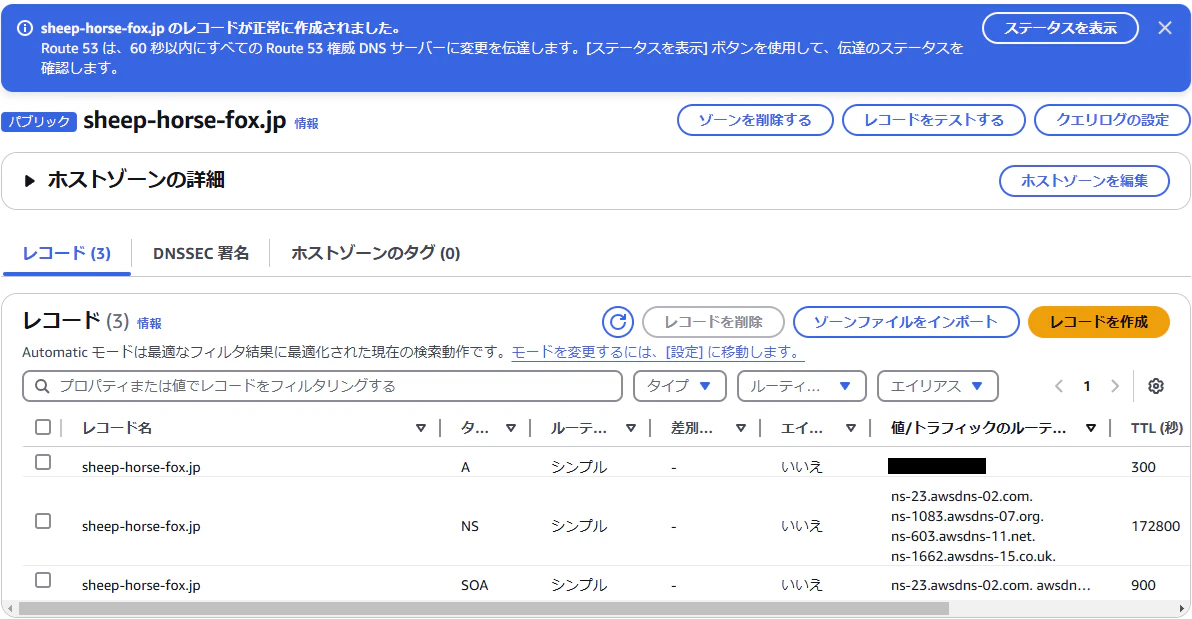
Task: Click ホストゾーンを編集 button
Action: pyautogui.click(x=1084, y=181)
